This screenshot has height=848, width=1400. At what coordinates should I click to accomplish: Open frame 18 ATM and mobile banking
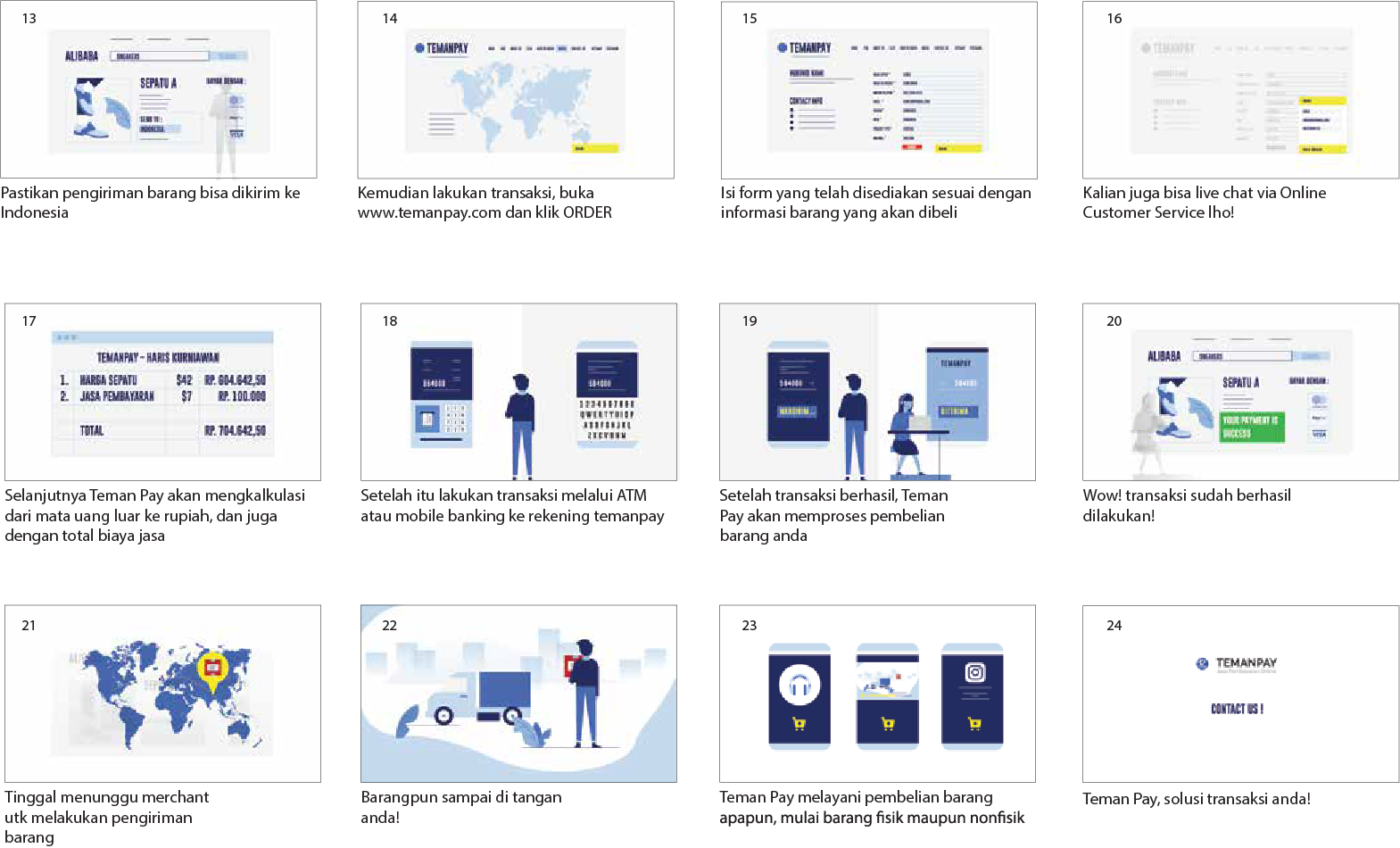coord(518,392)
